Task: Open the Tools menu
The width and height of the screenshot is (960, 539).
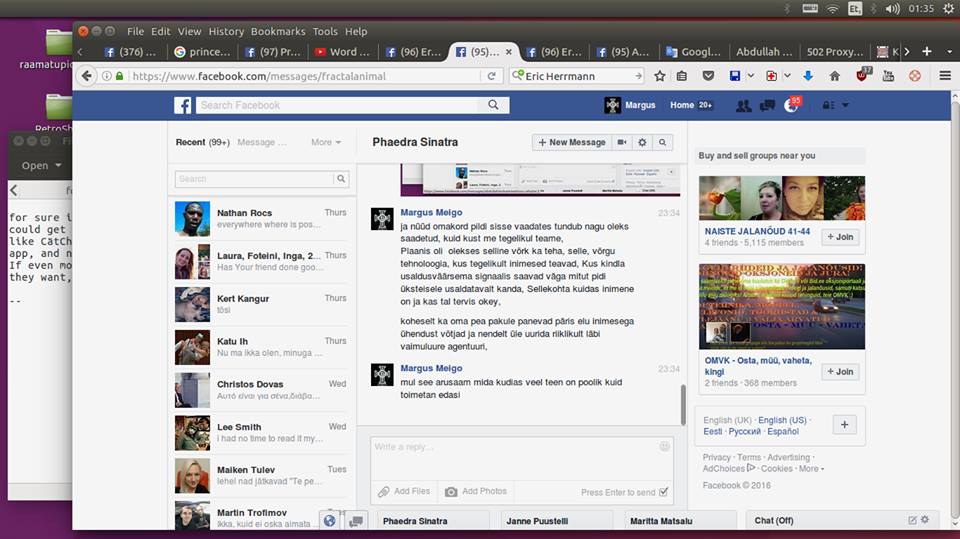Action: 325,31
